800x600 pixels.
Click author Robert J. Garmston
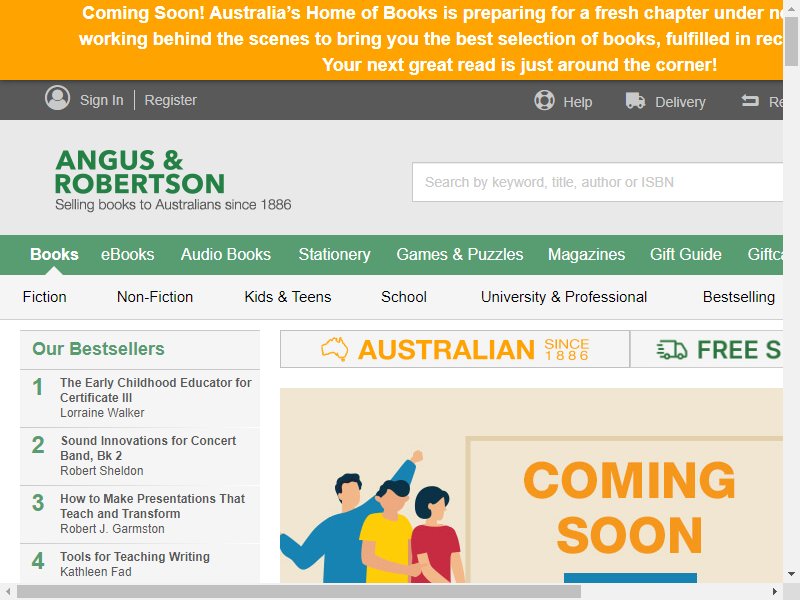point(112,529)
